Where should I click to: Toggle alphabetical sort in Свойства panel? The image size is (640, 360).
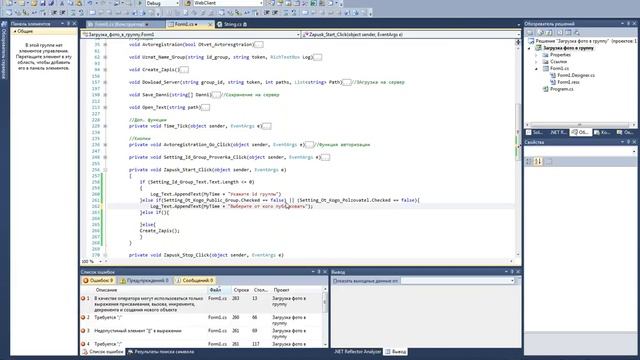[x=538, y=162]
